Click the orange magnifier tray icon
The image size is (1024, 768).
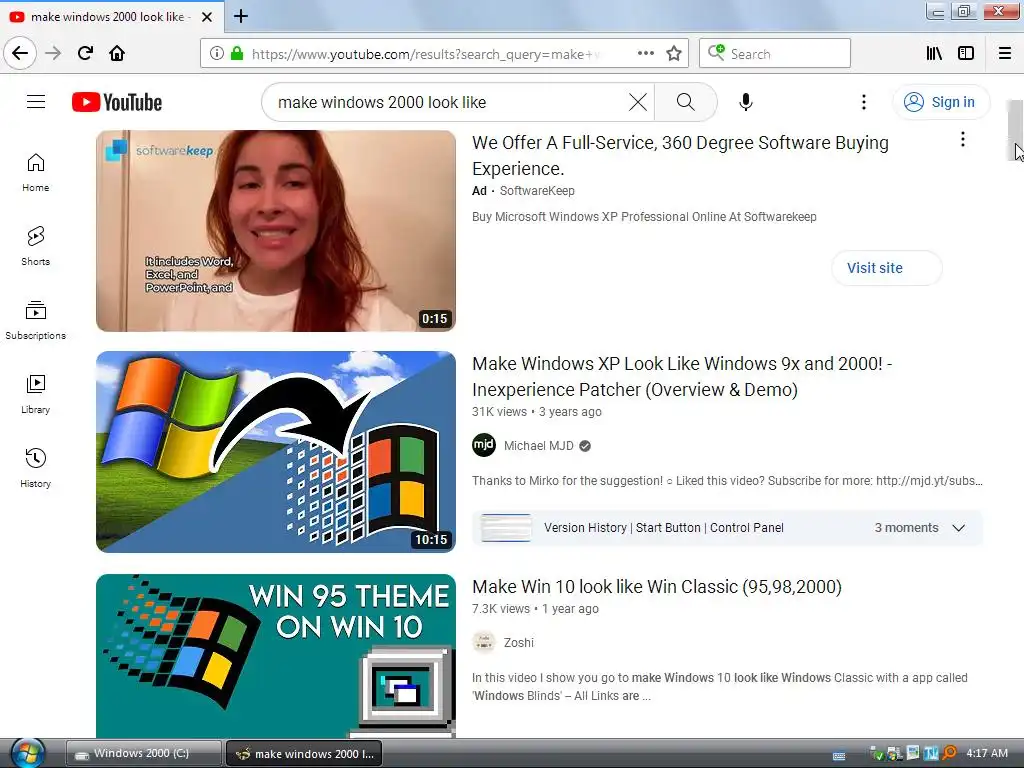tap(950, 754)
